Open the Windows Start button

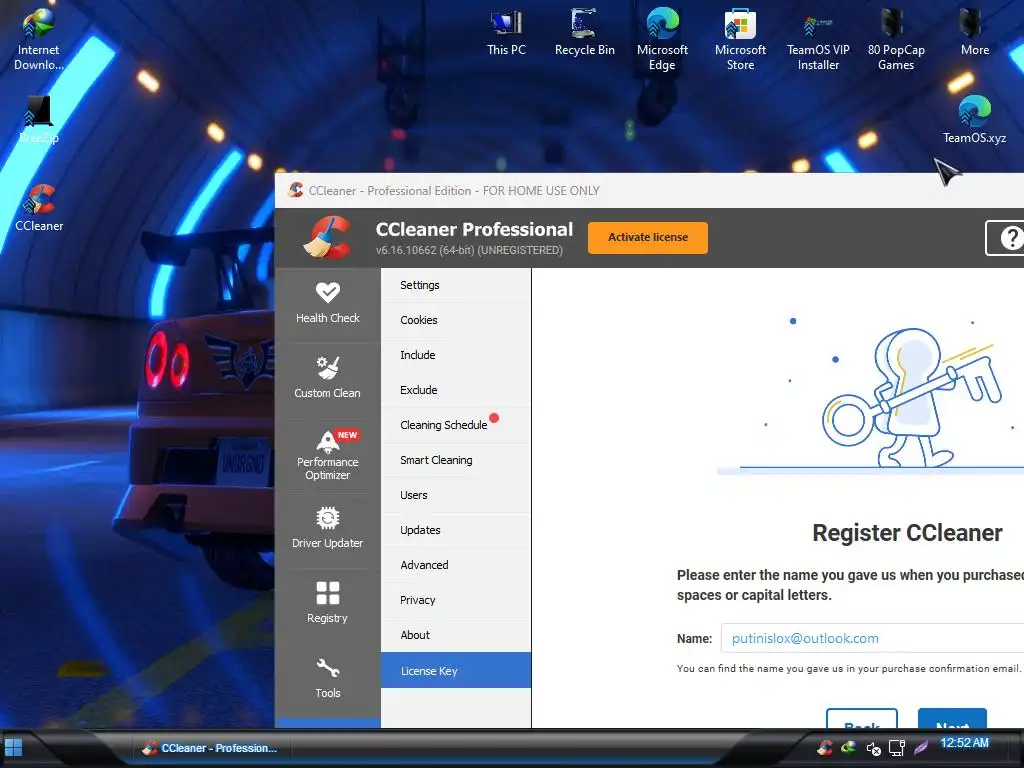13,748
